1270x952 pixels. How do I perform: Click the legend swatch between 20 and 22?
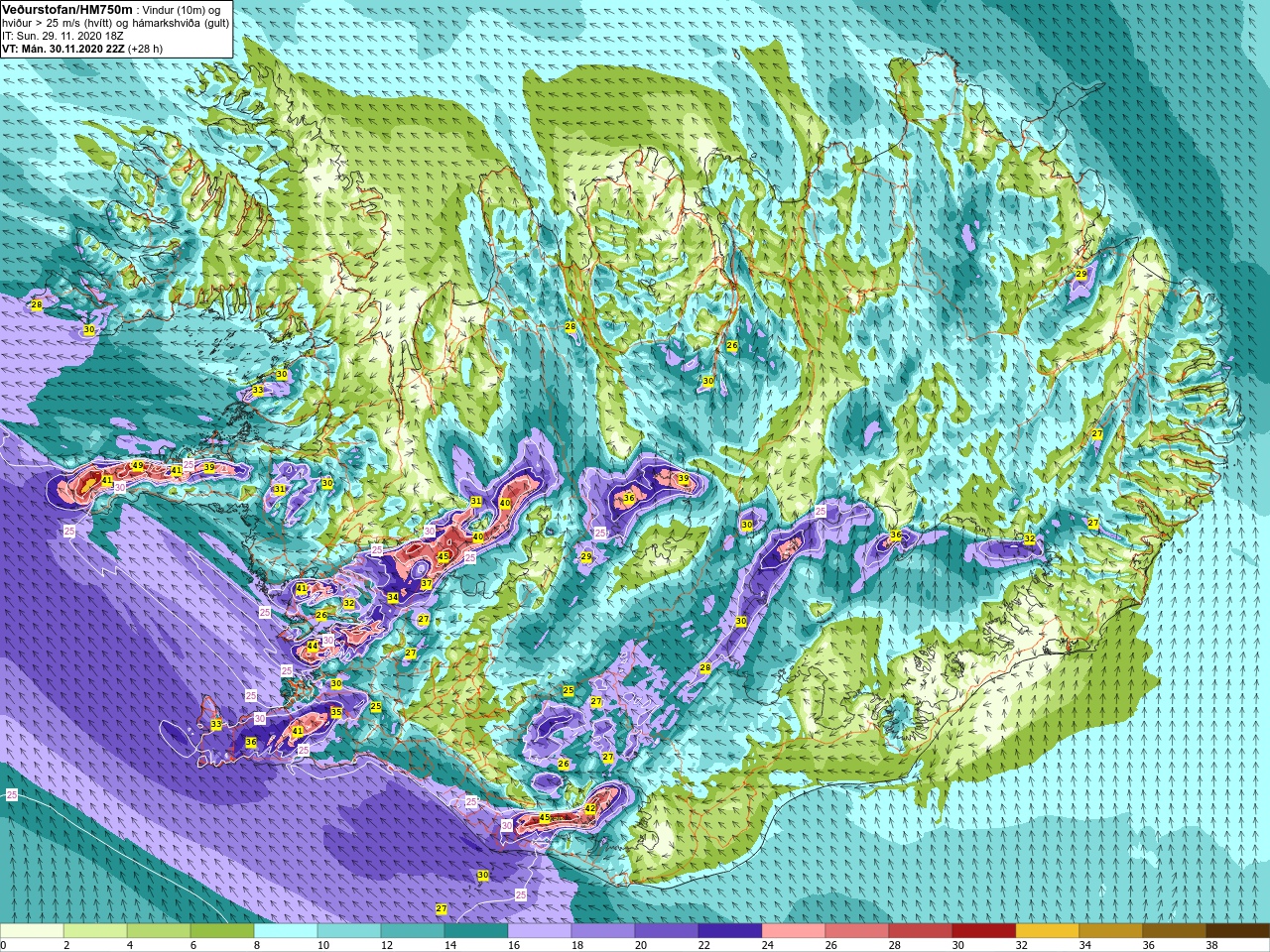coord(667,931)
